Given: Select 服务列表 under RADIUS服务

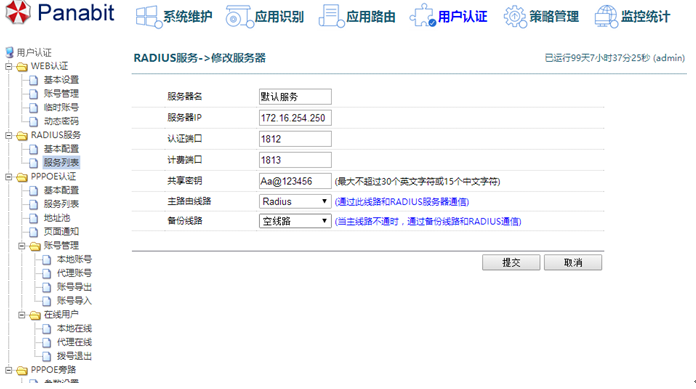Looking at the screenshot, I should point(61,163).
